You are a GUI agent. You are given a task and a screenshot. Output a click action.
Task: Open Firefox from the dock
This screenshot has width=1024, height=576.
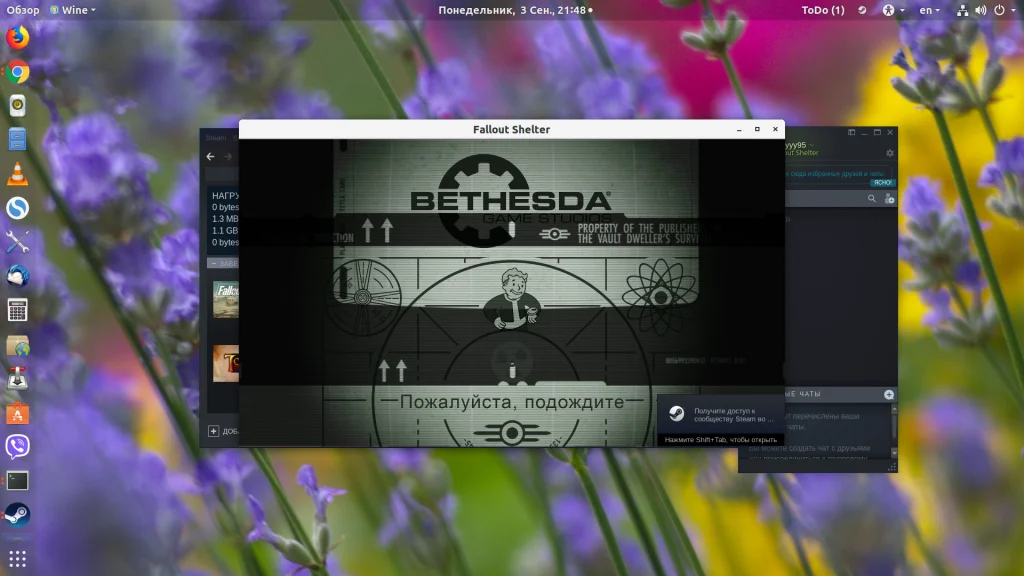tap(18, 37)
